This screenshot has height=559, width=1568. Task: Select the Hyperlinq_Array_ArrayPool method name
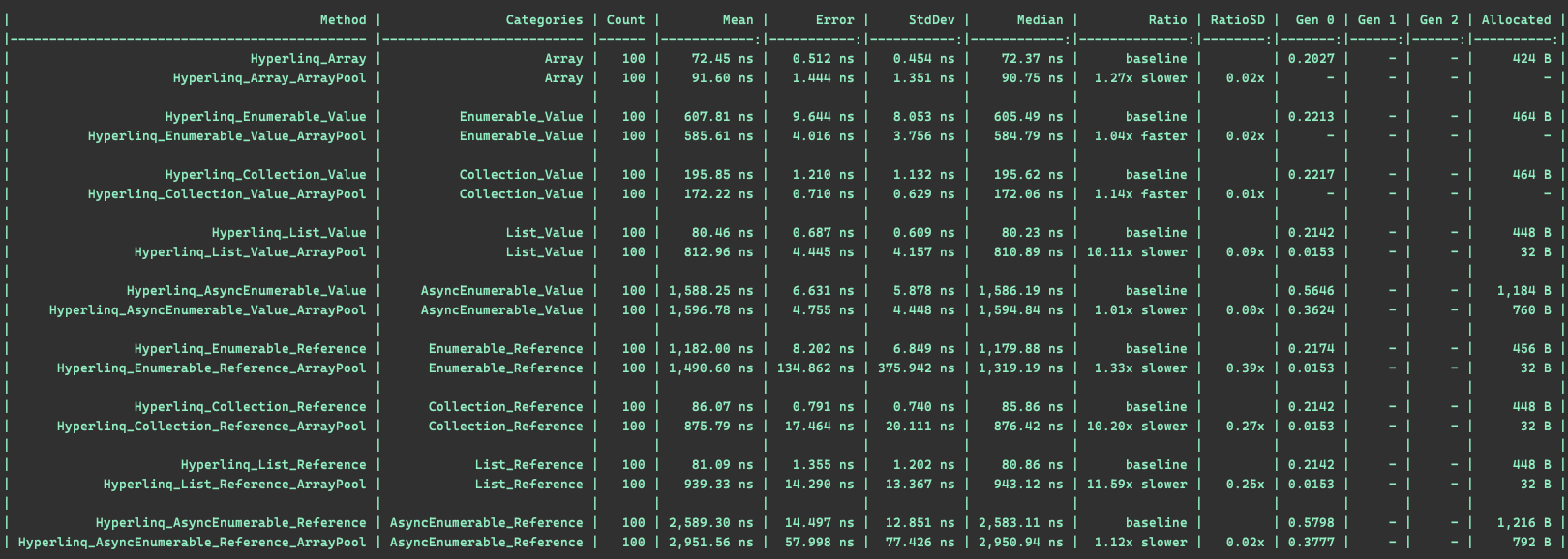pyautogui.click(x=270, y=77)
